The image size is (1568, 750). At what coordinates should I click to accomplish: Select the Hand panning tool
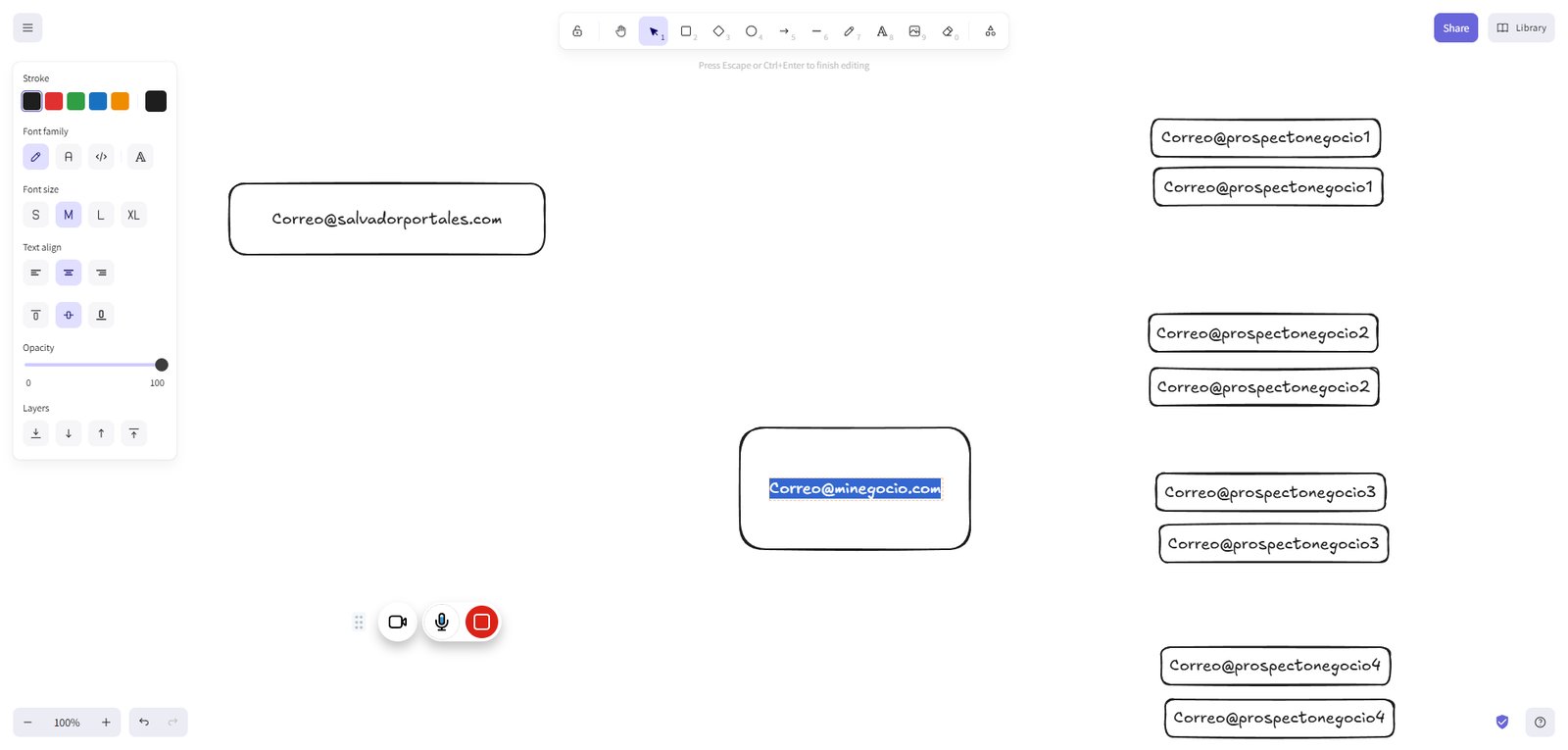coord(620,31)
